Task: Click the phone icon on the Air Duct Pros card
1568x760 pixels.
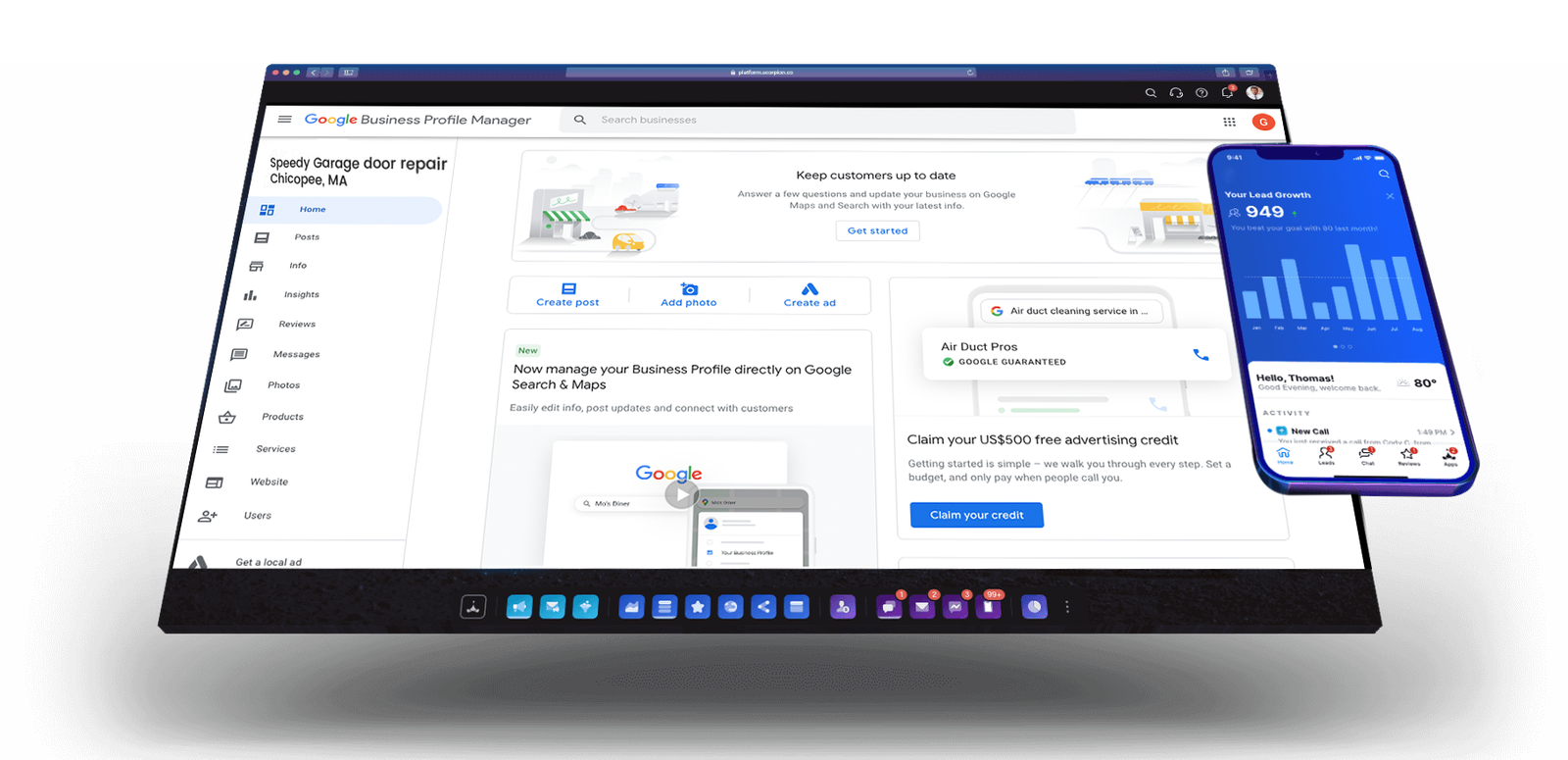Action: click(x=1200, y=355)
